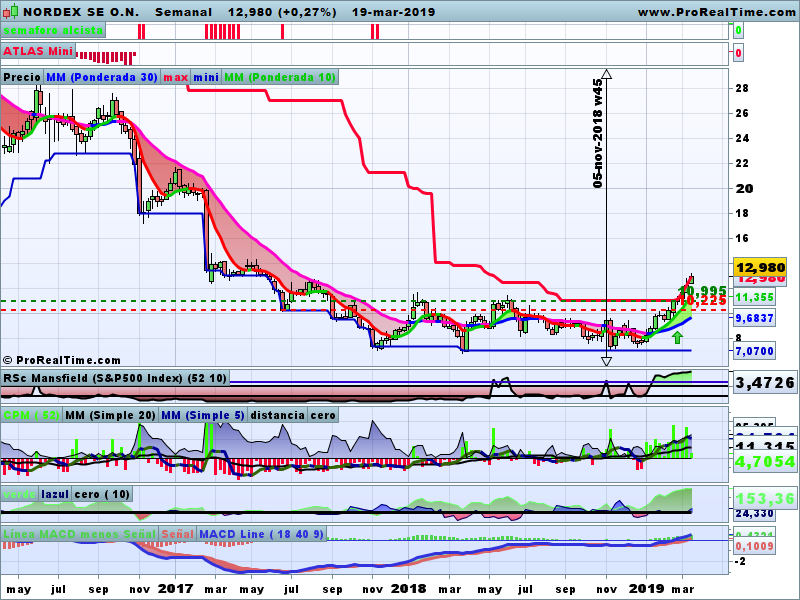Click the 2018 year label on time axis
This screenshot has height=600, width=800.
[x=408, y=588]
